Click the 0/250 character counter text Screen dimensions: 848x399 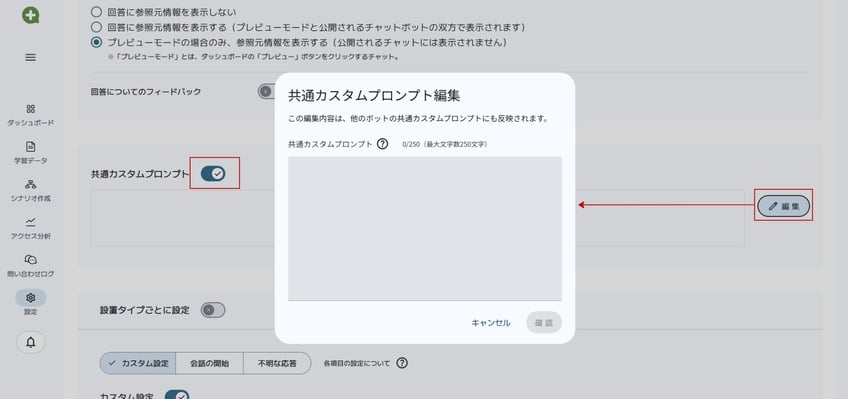tap(445, 144)
